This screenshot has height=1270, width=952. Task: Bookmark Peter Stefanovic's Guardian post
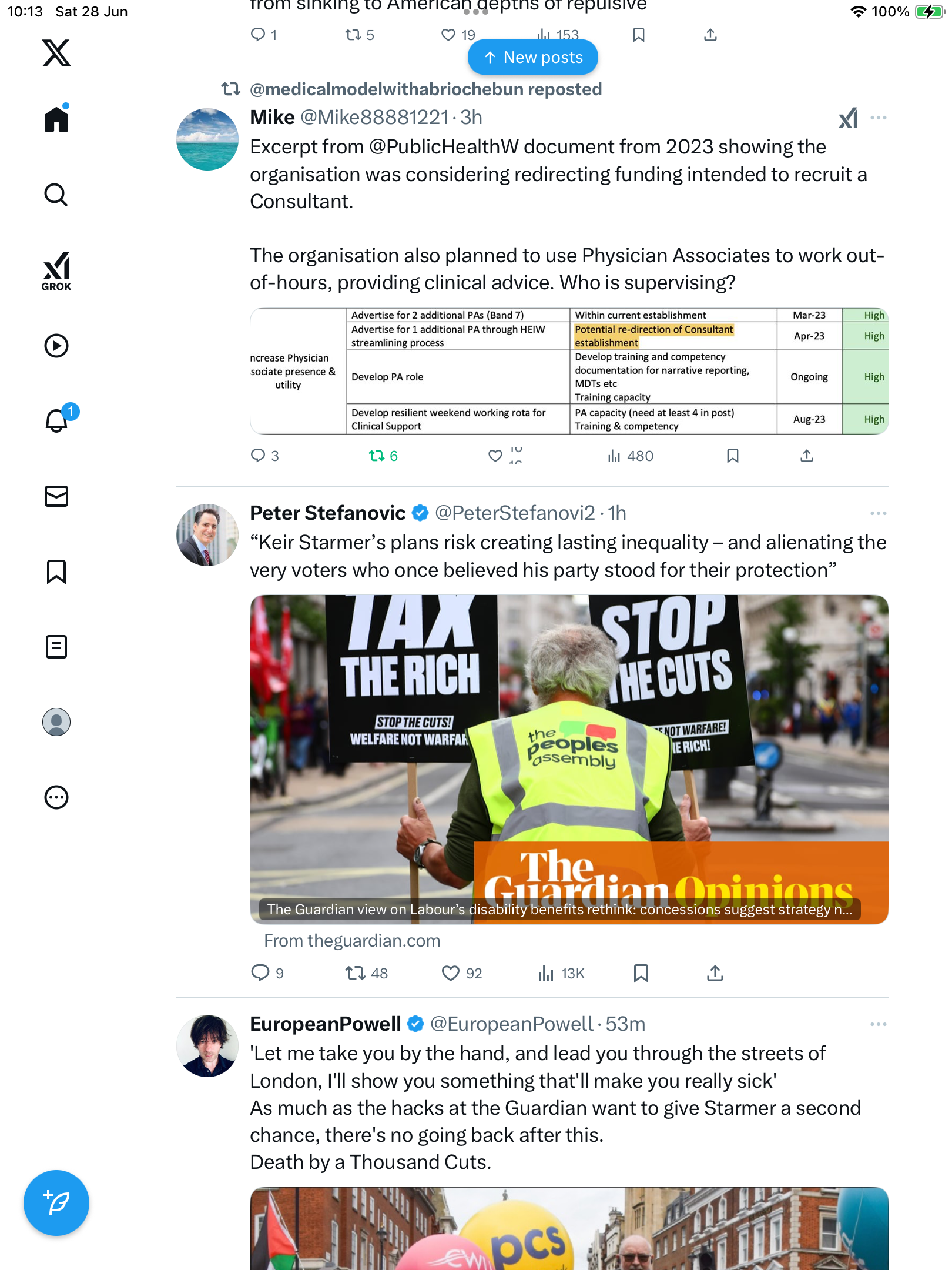coord(641,974)
